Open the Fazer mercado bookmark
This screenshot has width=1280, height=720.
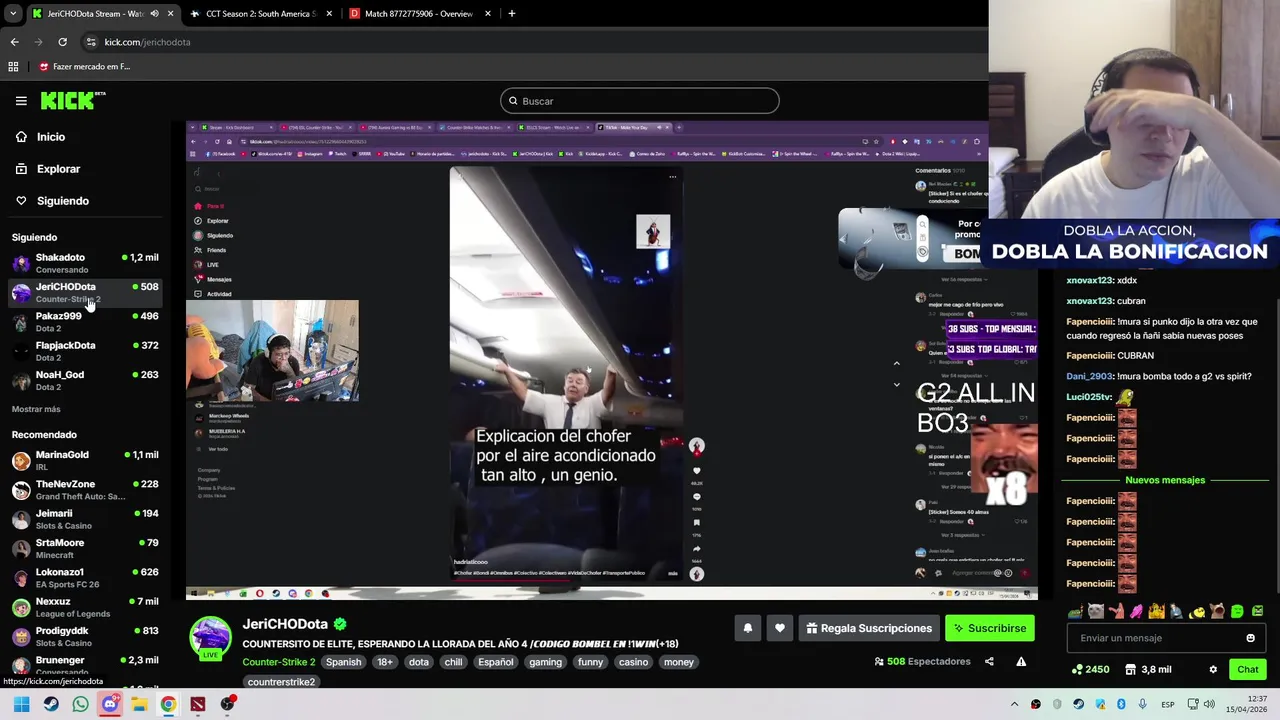click(84, 66)
